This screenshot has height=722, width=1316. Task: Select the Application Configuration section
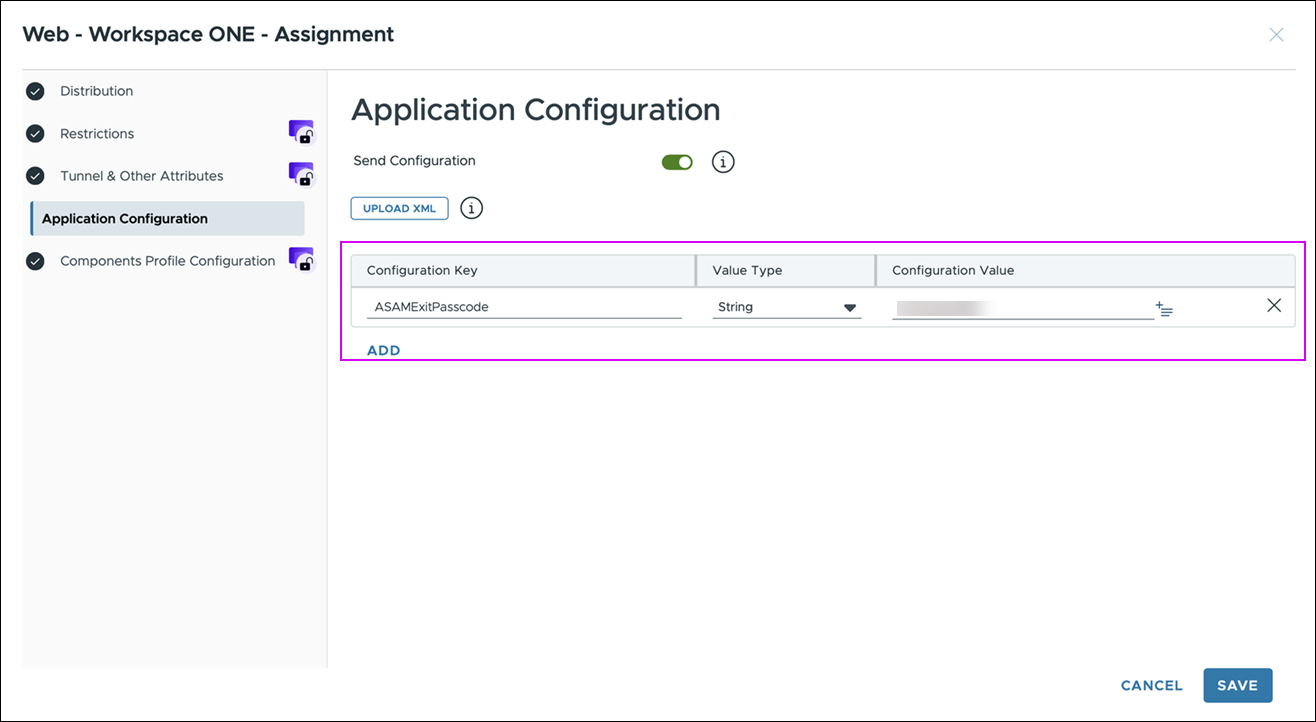pos(167,218)
